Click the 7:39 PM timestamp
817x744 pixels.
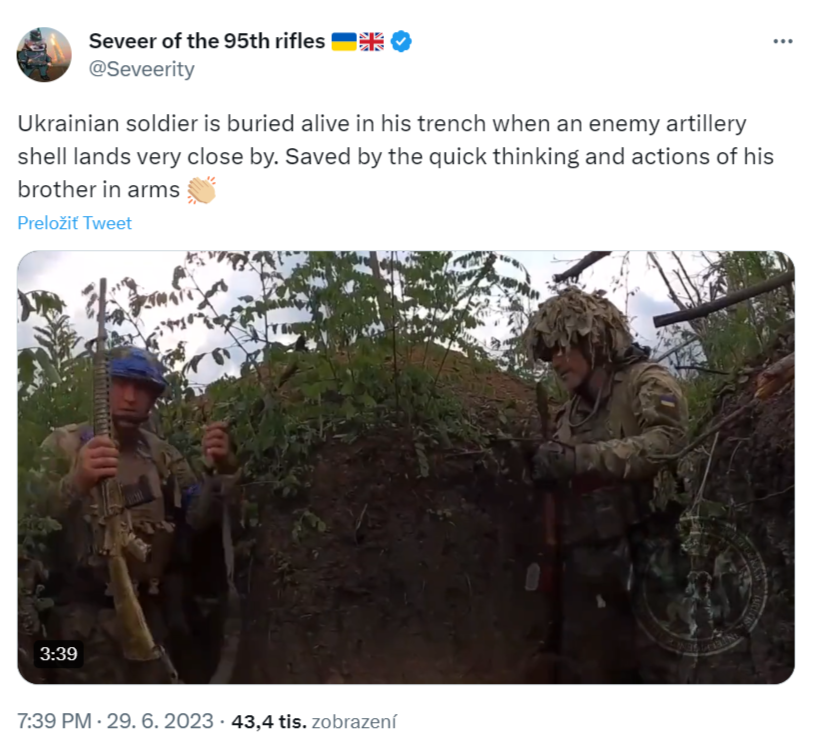[55, 721]
